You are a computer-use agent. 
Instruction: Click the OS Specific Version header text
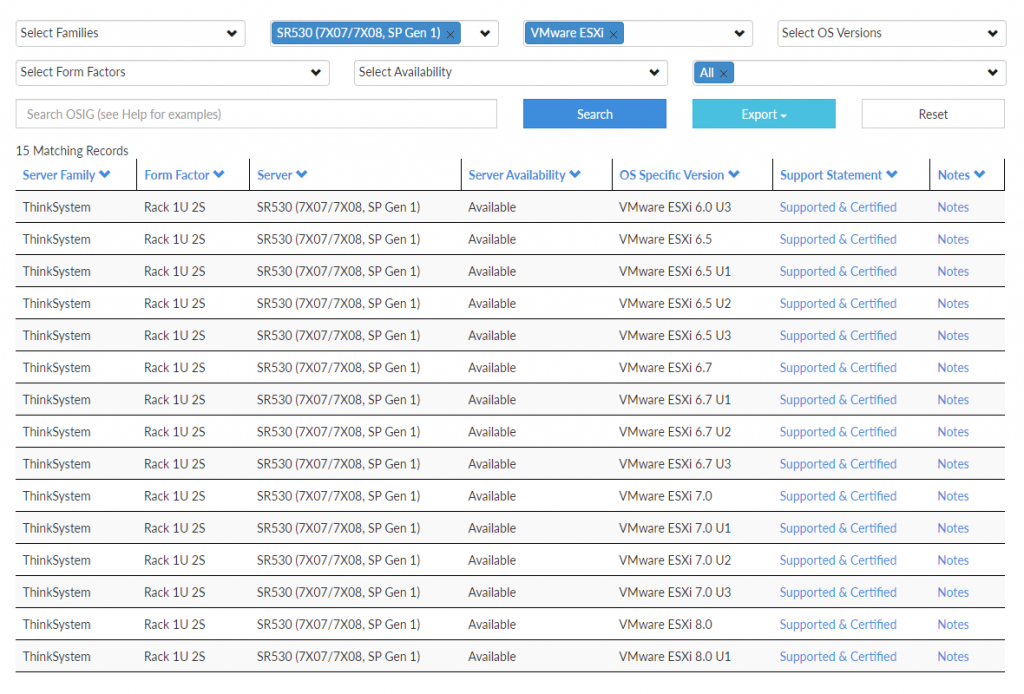click(671, 175)
